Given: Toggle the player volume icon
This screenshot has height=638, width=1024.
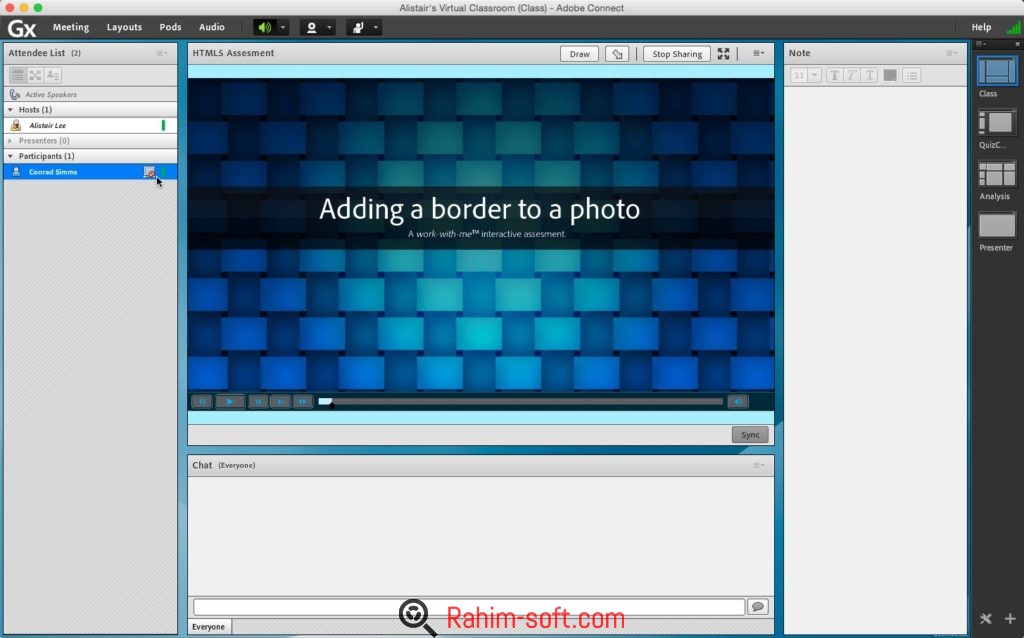Looking at the screenshot, I should (x=738, y=402).
